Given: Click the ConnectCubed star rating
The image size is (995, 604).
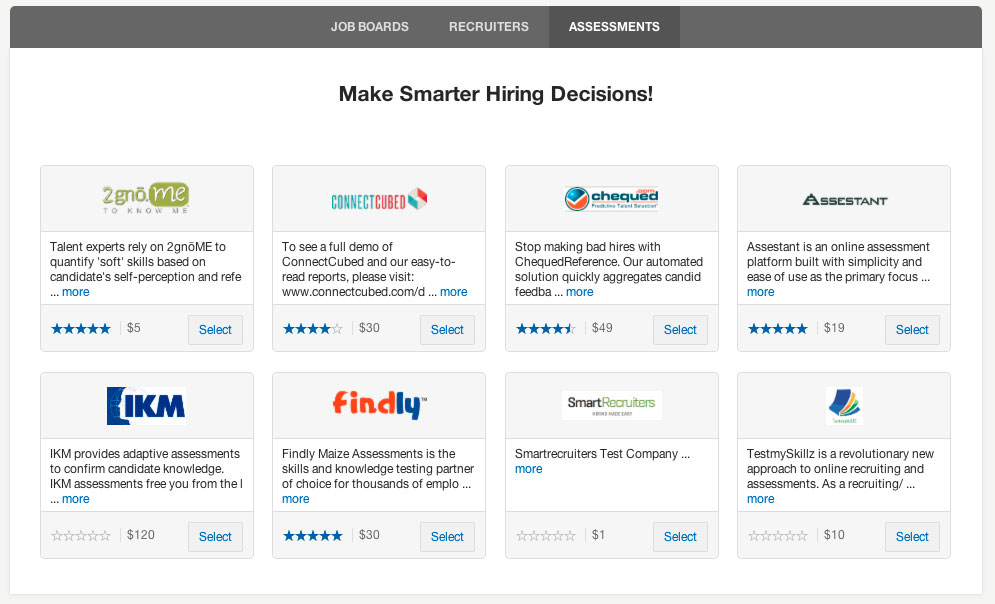Looking at the screenshot, I should click(x=313, y=329).
